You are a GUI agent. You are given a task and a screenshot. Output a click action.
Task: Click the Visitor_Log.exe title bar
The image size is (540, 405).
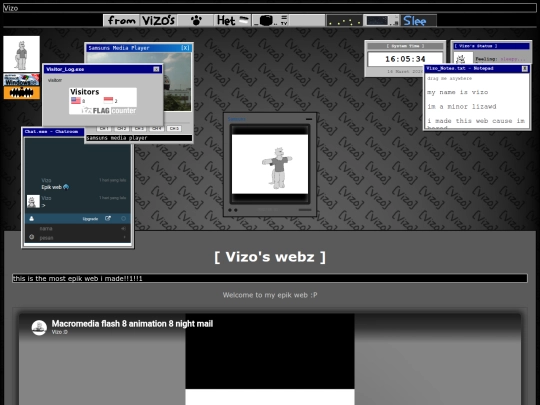(x=103, y=69)
